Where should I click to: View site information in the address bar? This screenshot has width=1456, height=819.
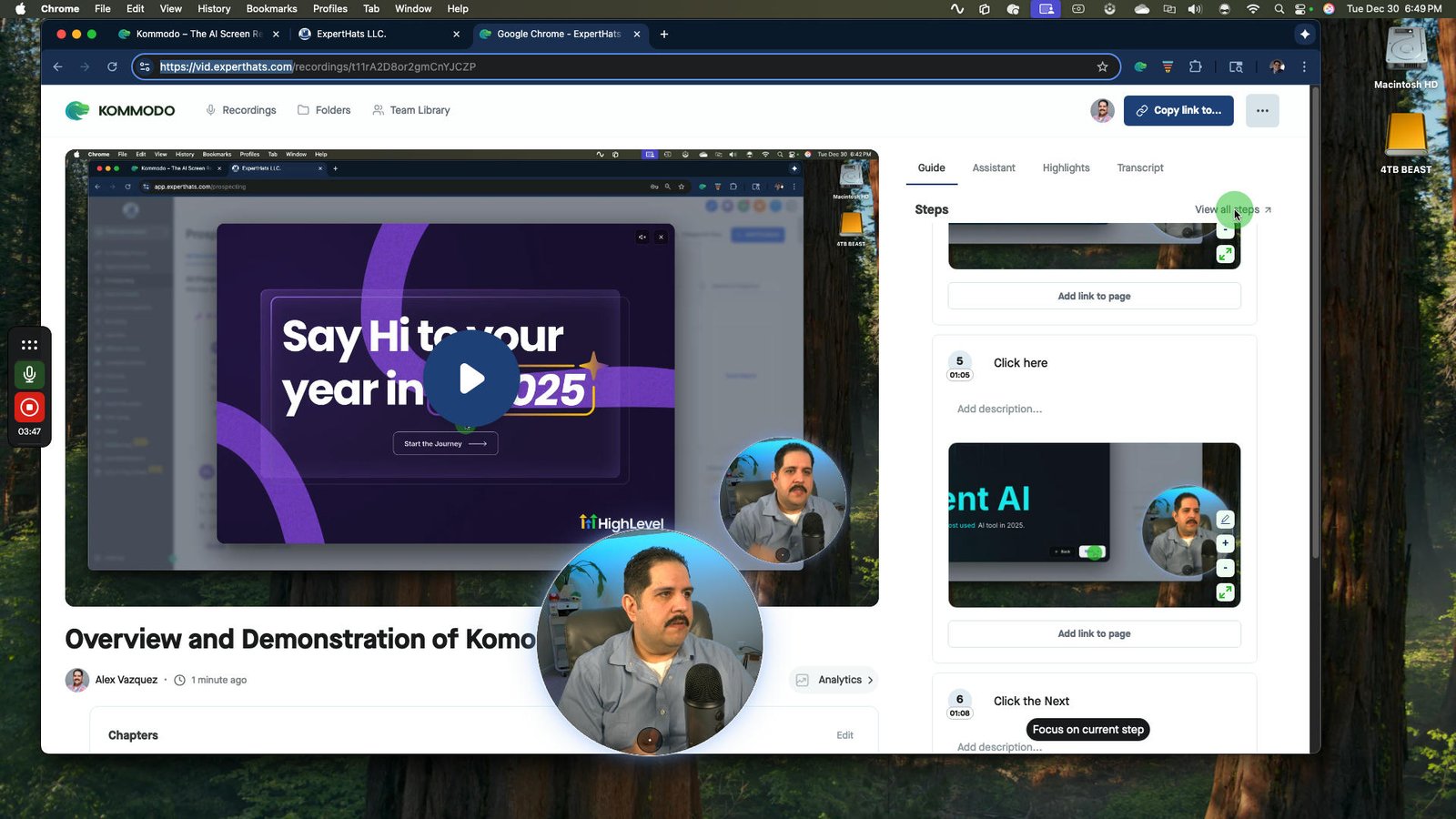[145, 66]
